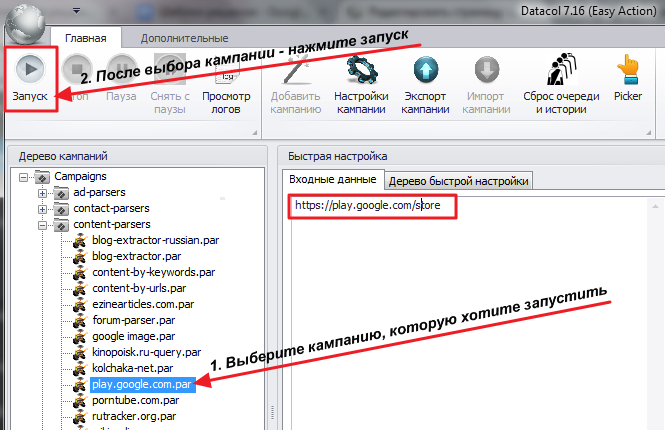Click Сброс очереди и истории icon

[561, 69]
